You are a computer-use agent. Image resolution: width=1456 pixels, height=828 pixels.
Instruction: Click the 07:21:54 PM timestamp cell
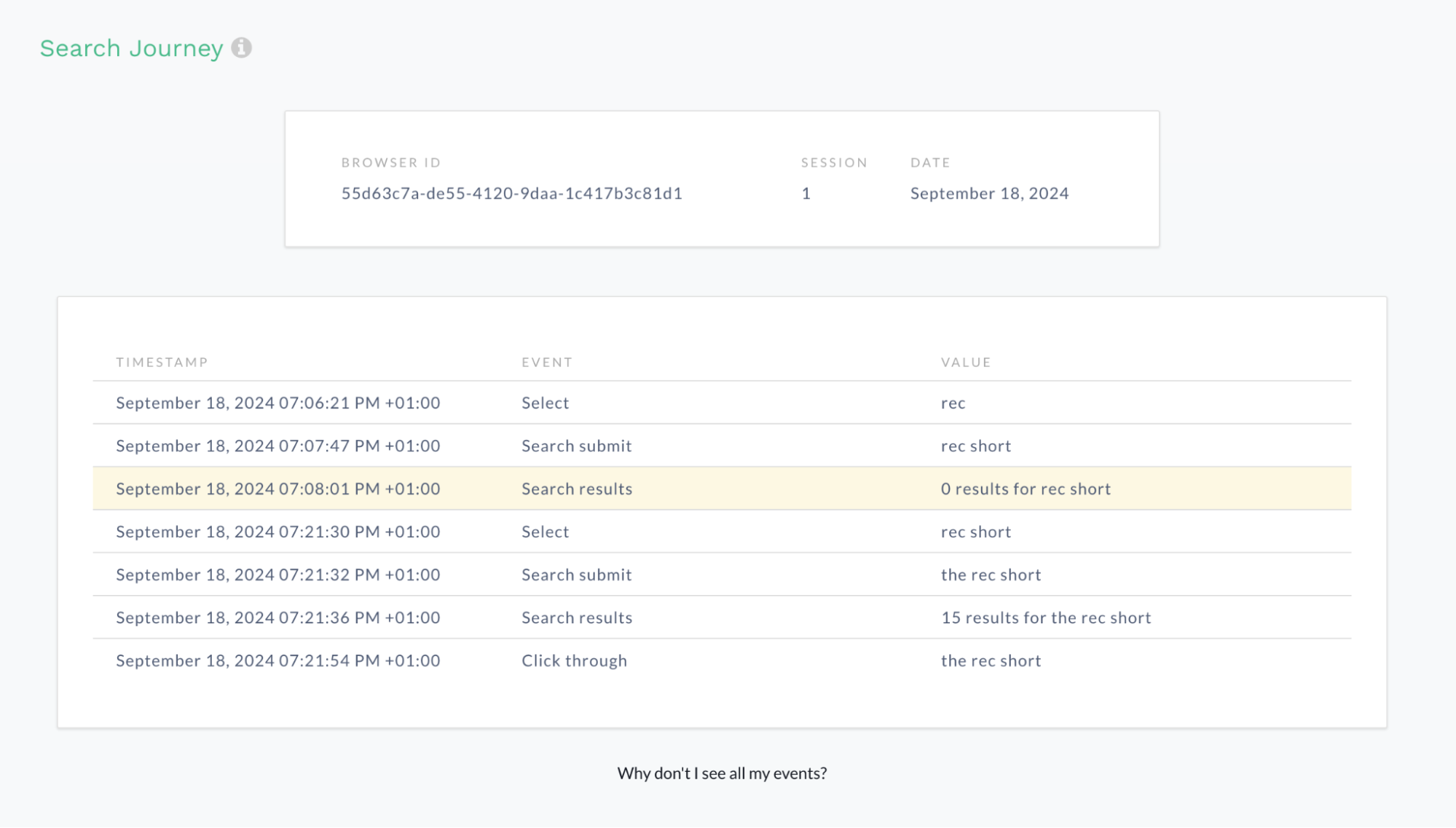coord(278,661)
